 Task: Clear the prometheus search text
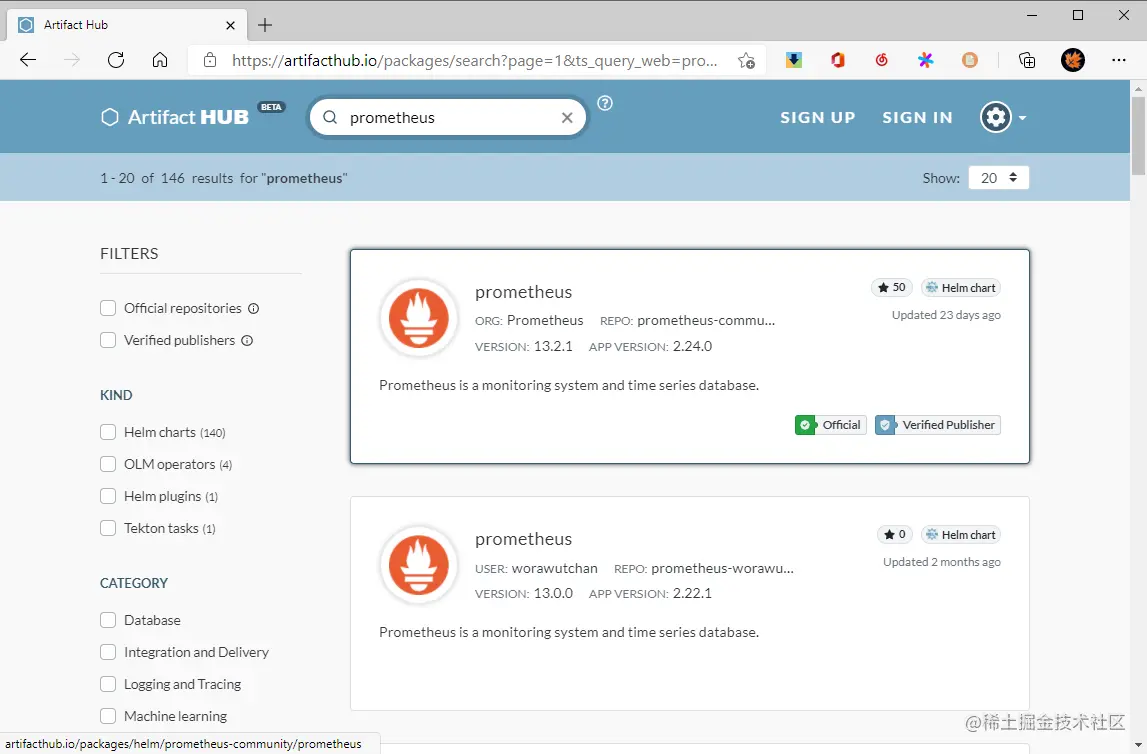(x=567, y=118)
